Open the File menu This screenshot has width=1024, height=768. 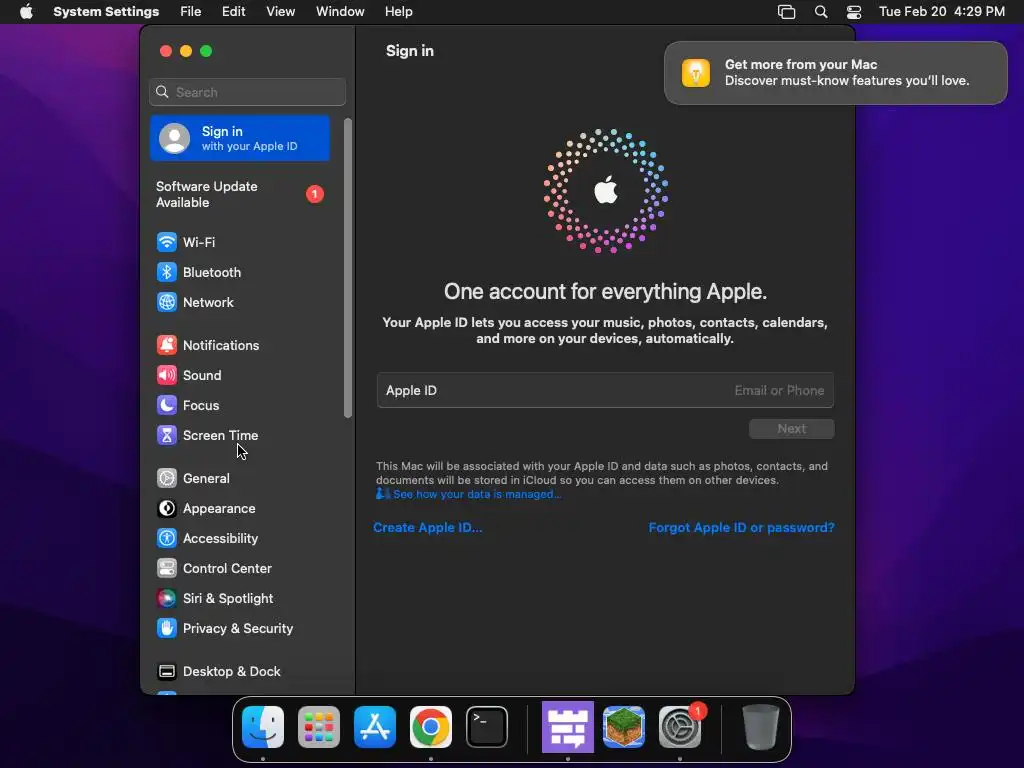(191, 12)
